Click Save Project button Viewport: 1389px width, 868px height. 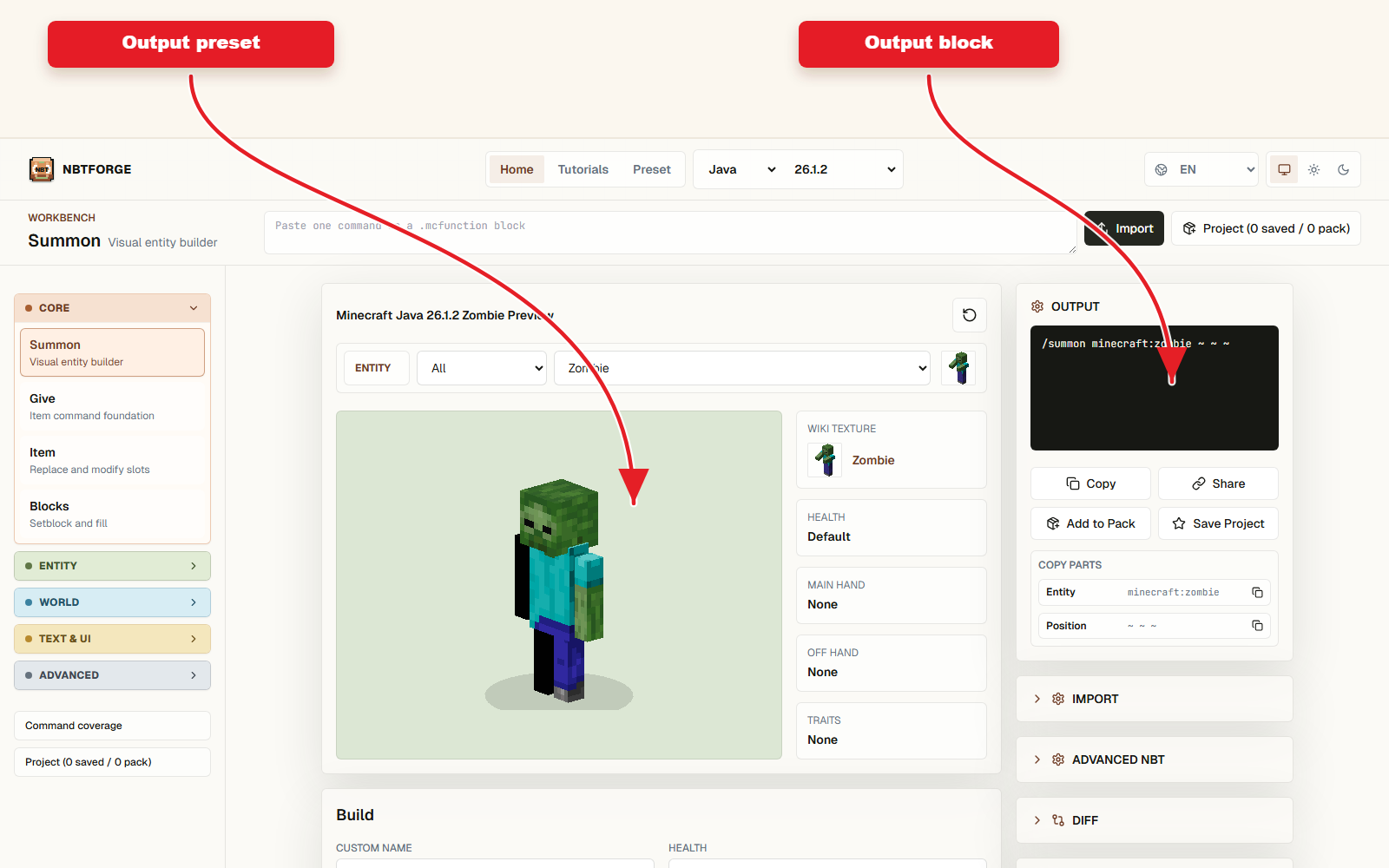point(1218,523)
